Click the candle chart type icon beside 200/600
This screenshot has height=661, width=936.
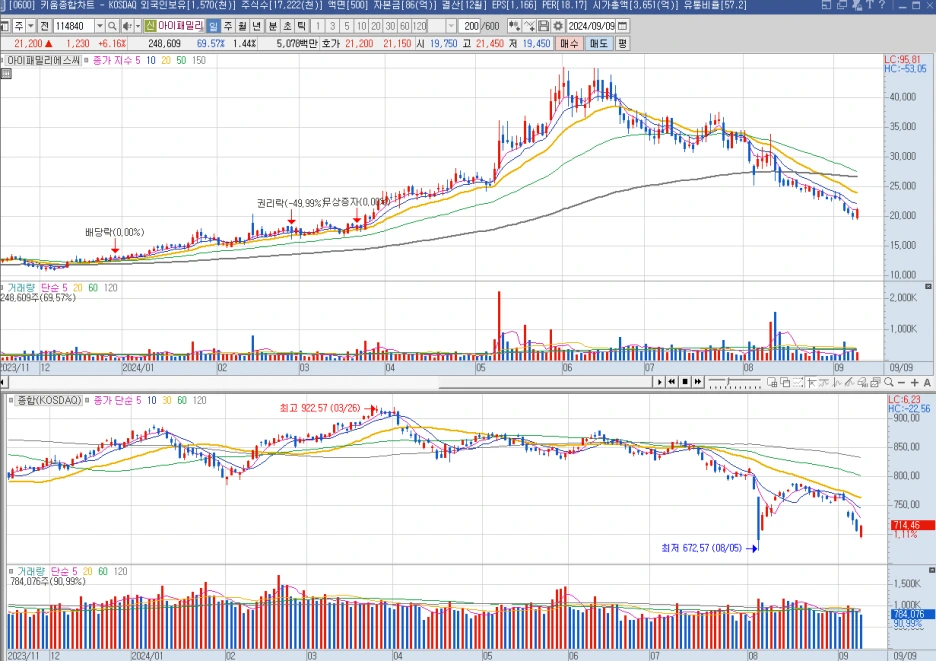(514, 26)
